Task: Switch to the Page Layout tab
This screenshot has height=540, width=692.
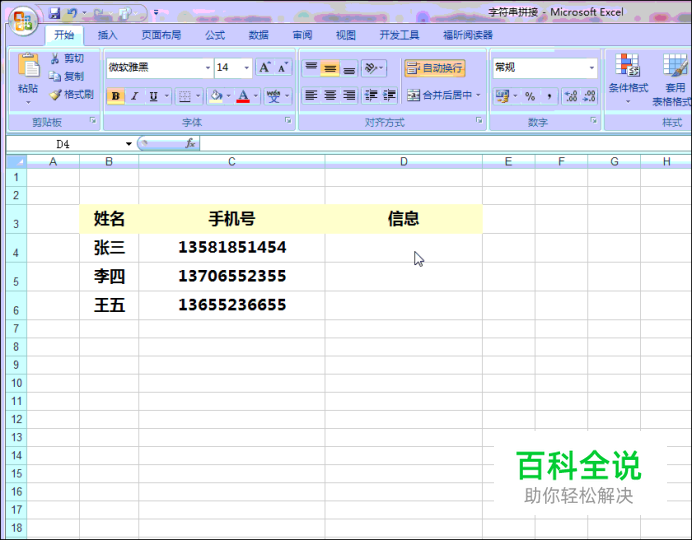Action: coord(161,35)
